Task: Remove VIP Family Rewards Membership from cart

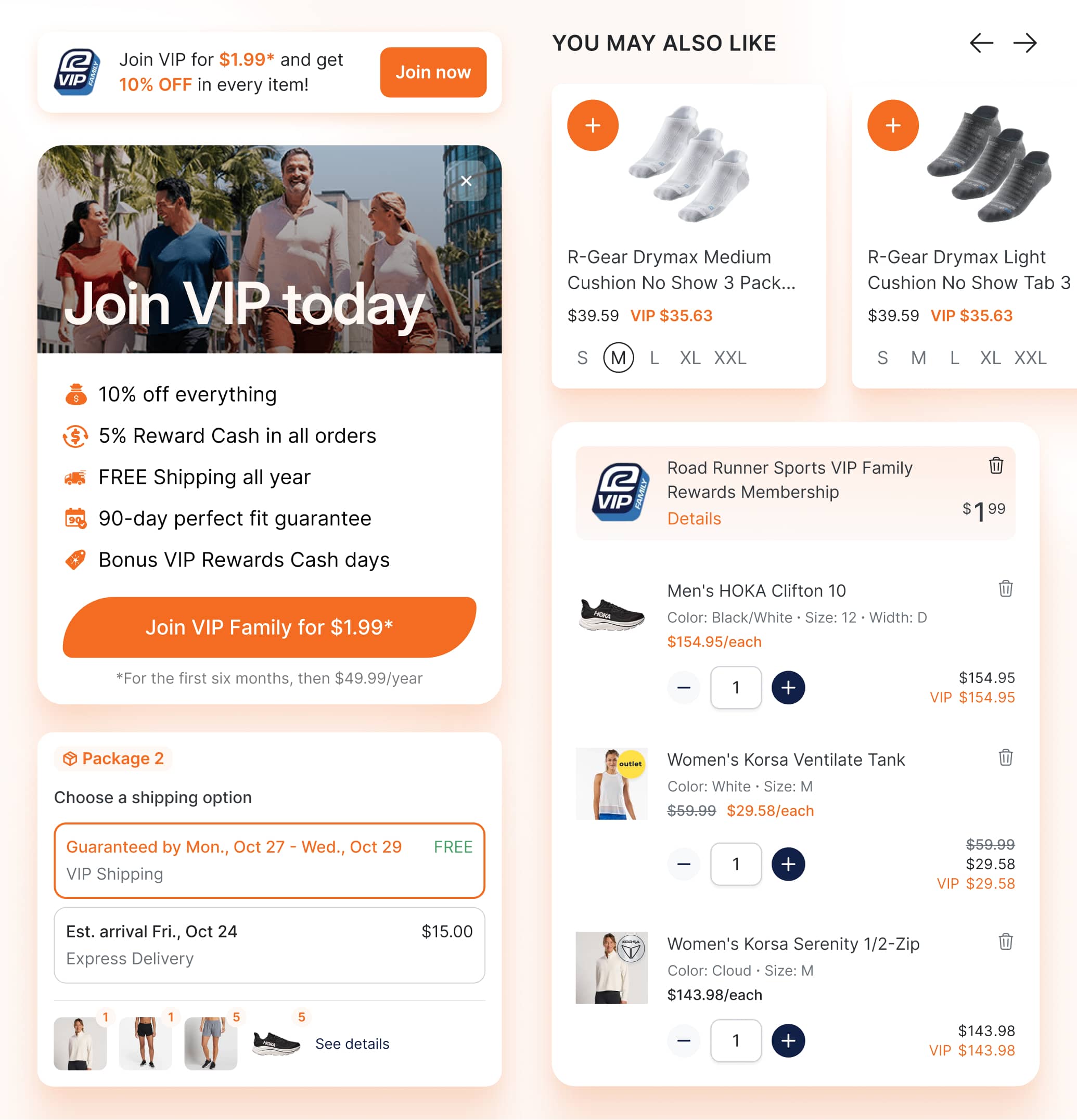Action: [x=996, y=466]
